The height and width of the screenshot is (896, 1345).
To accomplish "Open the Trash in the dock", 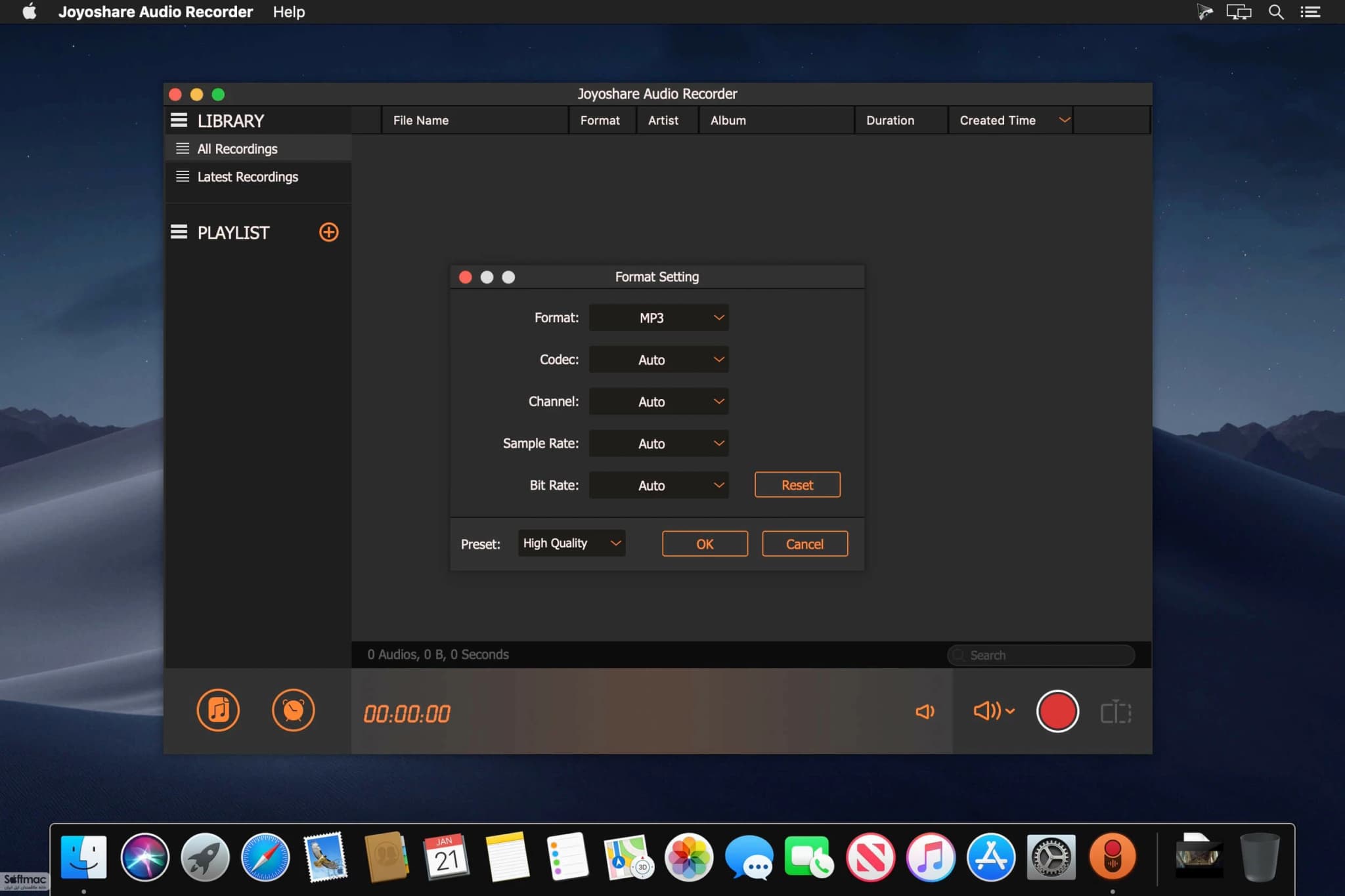I will click(x=1259, y=857).
